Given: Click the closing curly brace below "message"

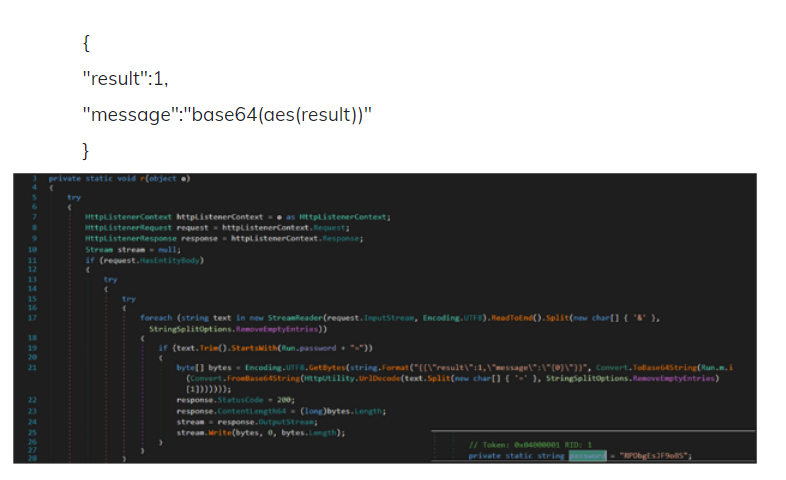Looking at the screenshot, I should [x=86, y=151].
